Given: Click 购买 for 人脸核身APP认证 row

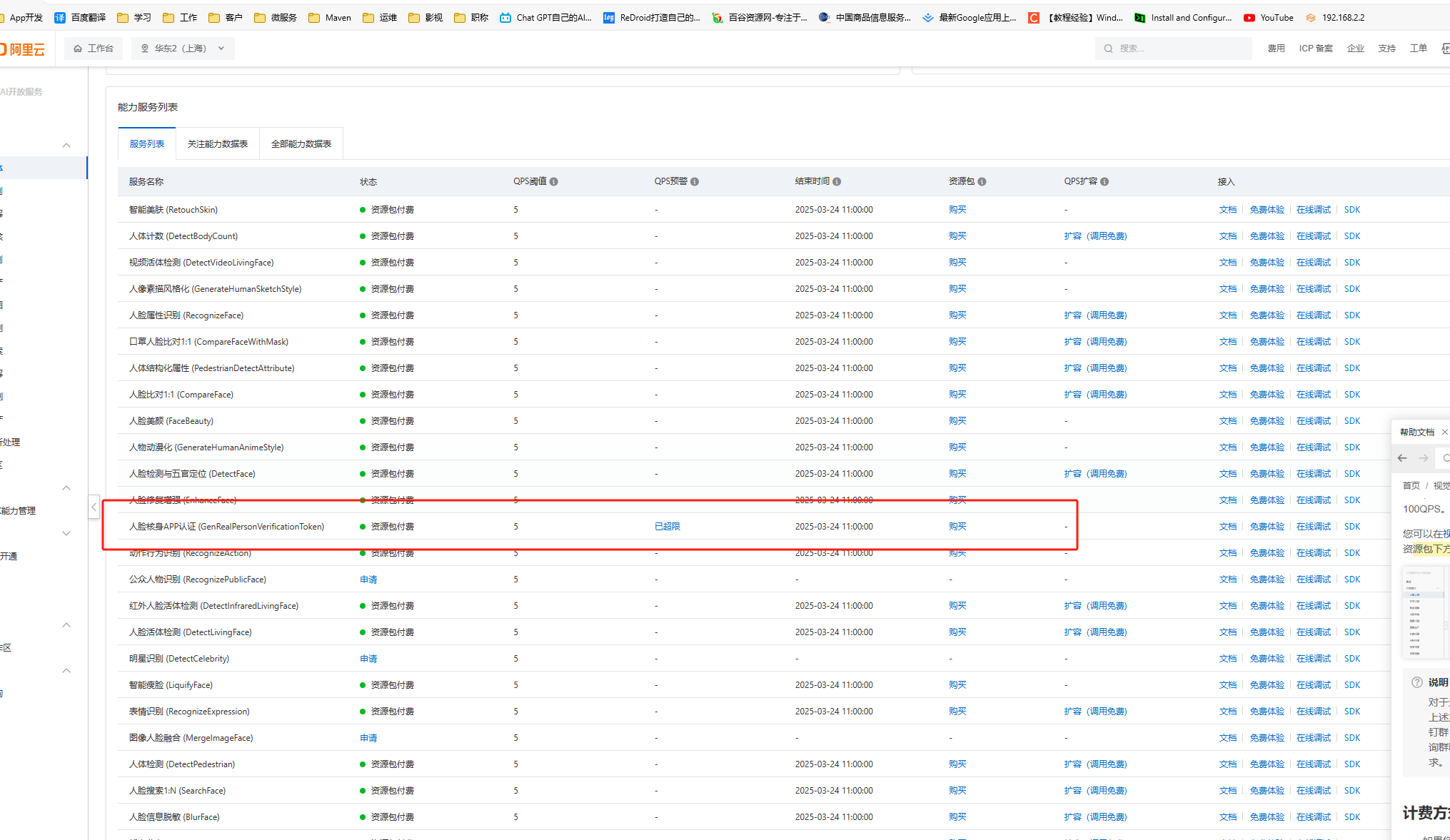Looking at the screenshot, I should coord(957,527).
